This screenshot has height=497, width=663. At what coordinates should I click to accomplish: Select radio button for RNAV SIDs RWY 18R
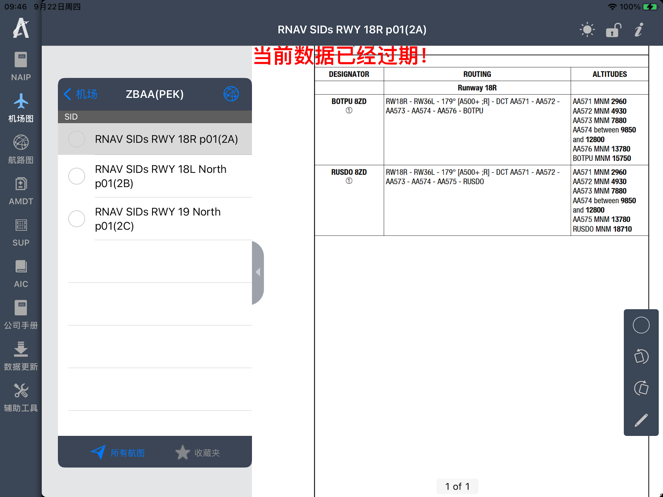tap(77, 140)
